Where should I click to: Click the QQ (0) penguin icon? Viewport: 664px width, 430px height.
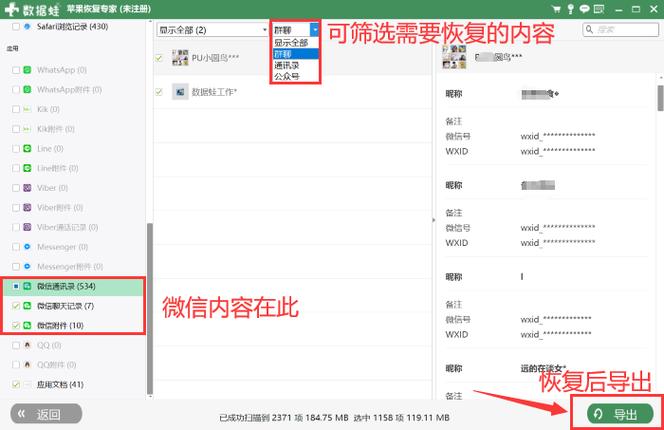27,345
